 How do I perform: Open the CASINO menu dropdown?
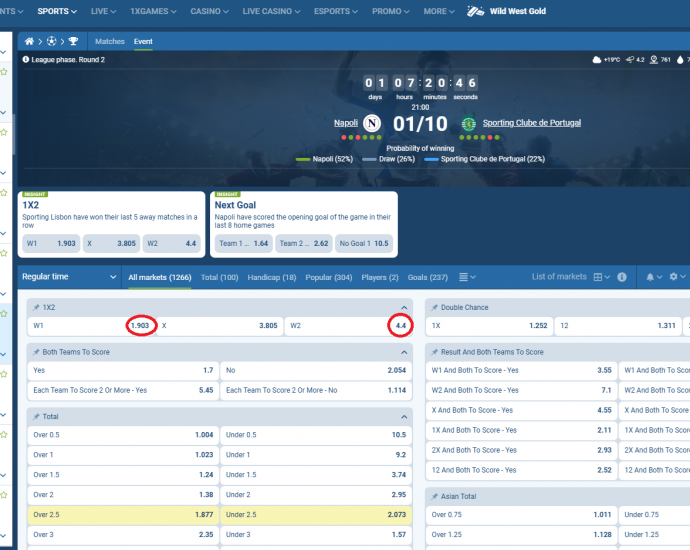[209, 11]
